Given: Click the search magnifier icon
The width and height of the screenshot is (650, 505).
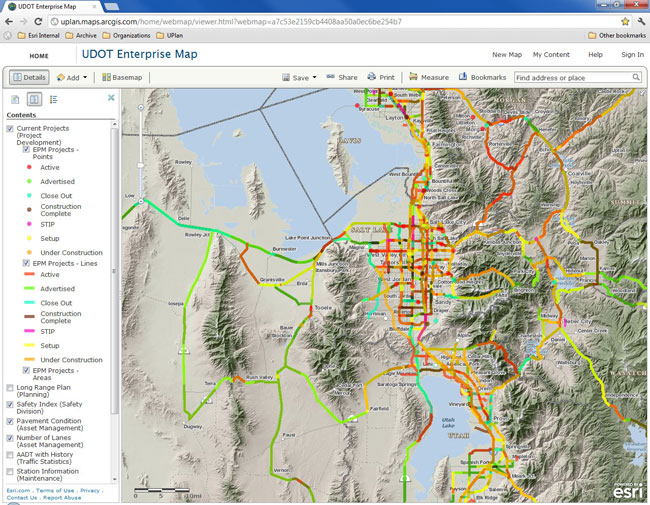Looking at the screenshot, I should [636, 77].
